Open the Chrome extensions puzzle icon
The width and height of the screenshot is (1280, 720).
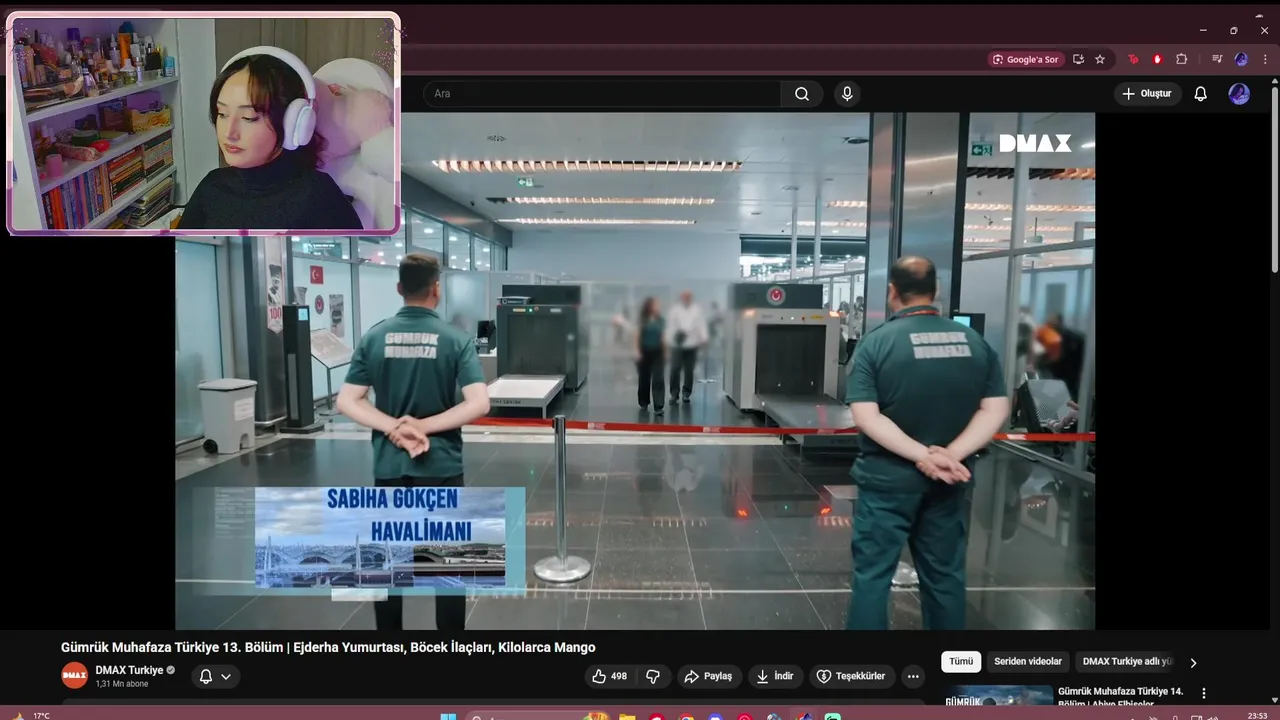coord(1181,59)
